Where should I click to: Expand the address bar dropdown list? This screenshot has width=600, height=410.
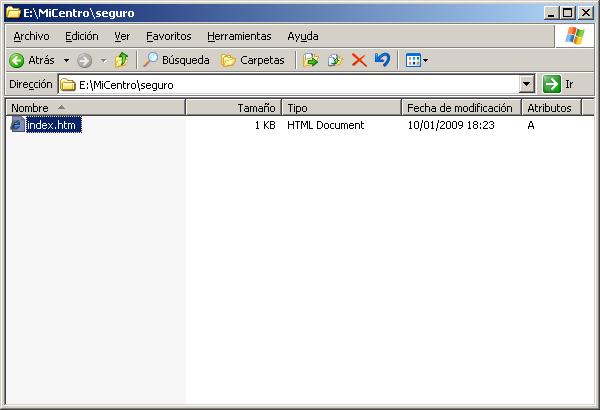(x=527, y=85)
